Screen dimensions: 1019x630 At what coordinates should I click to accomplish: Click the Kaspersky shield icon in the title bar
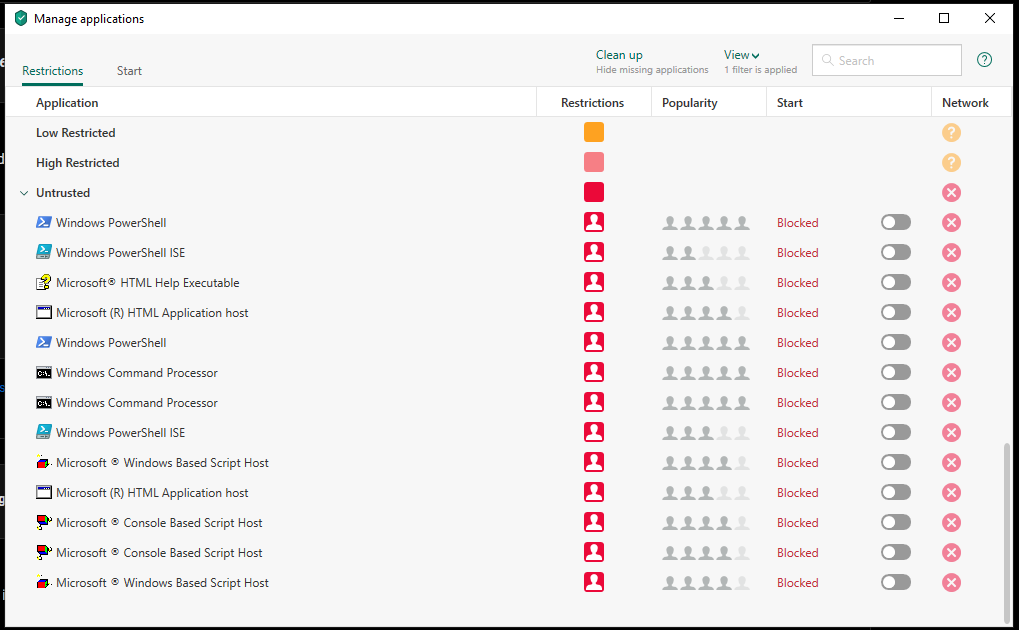(x=21, y=18)
